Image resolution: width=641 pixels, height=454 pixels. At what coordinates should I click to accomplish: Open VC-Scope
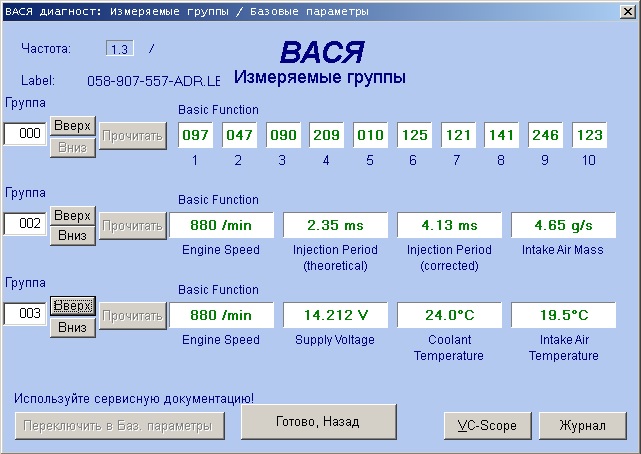(488, 426)
